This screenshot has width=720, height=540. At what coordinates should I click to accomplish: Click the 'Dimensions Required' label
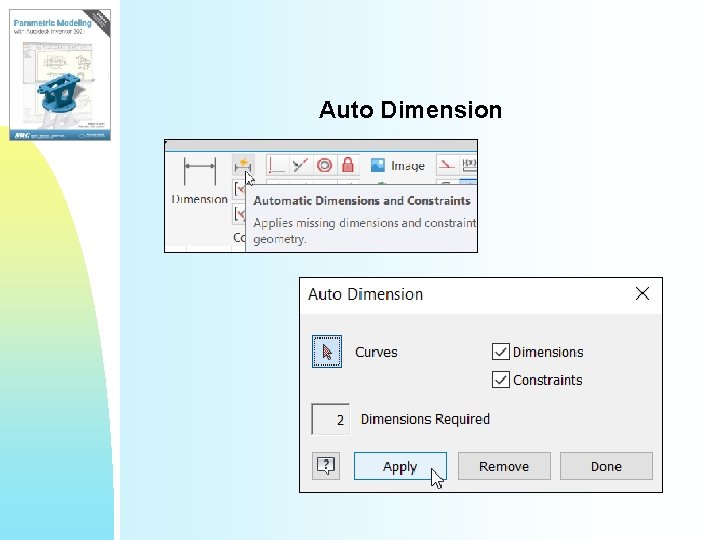(425, 419)
